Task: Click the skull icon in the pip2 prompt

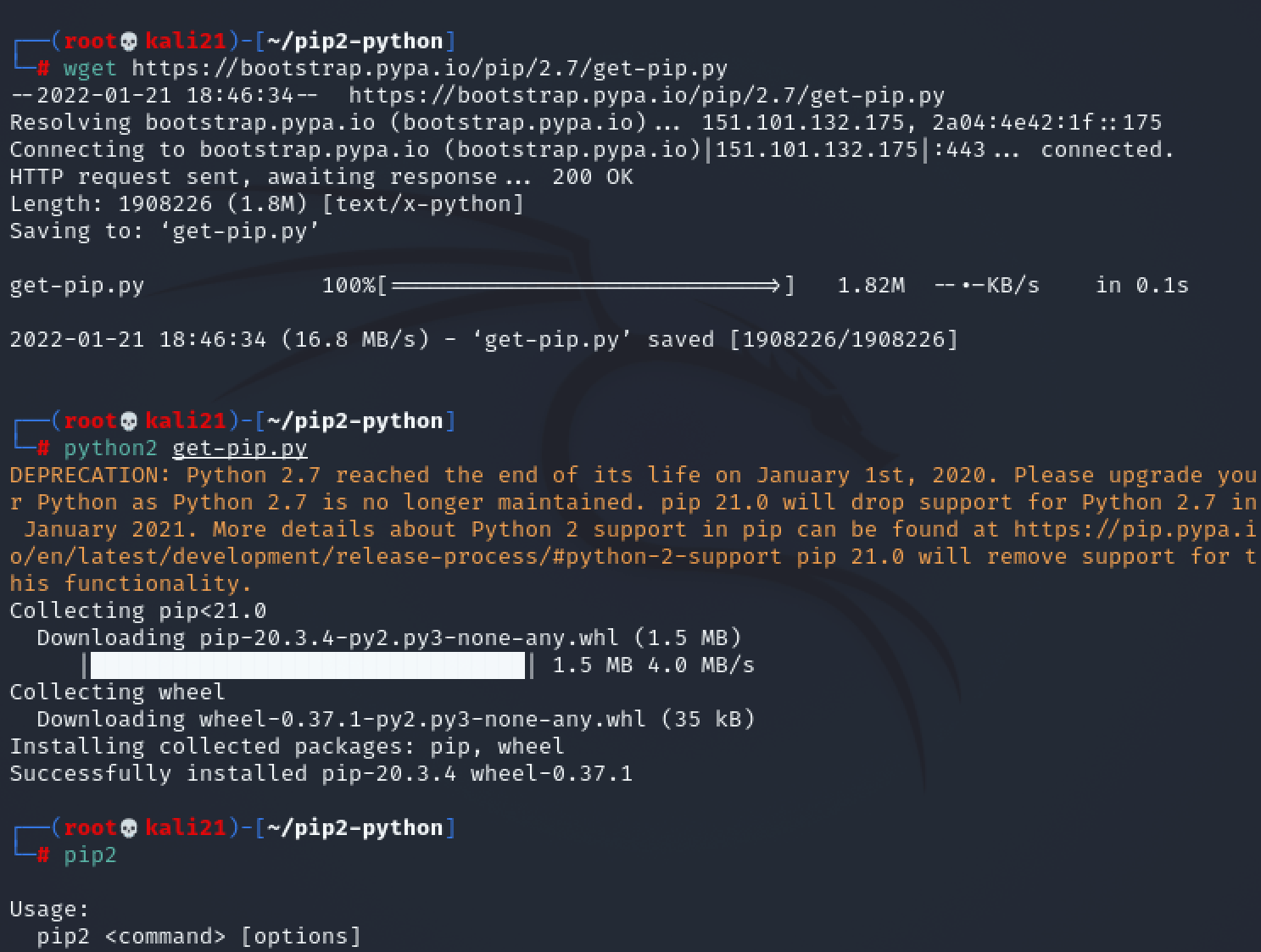Action: tap(129, 828)
